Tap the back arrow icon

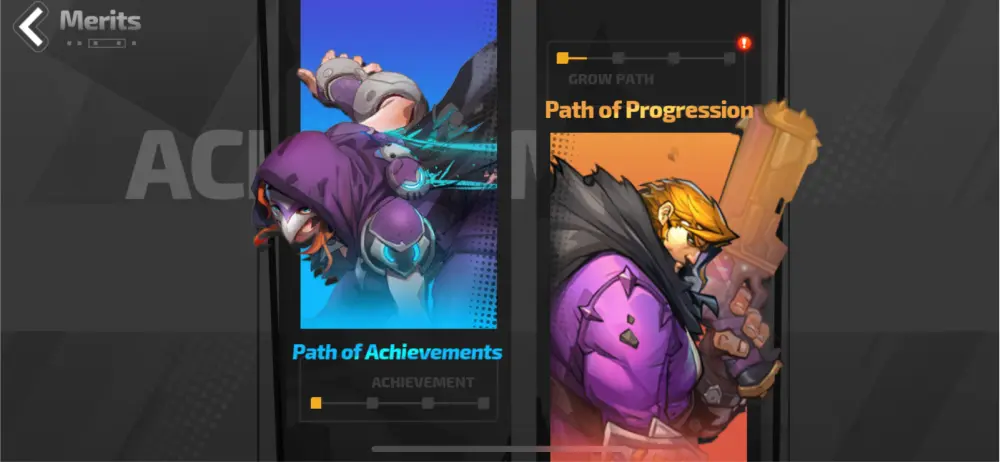click(x=31, y=26)
